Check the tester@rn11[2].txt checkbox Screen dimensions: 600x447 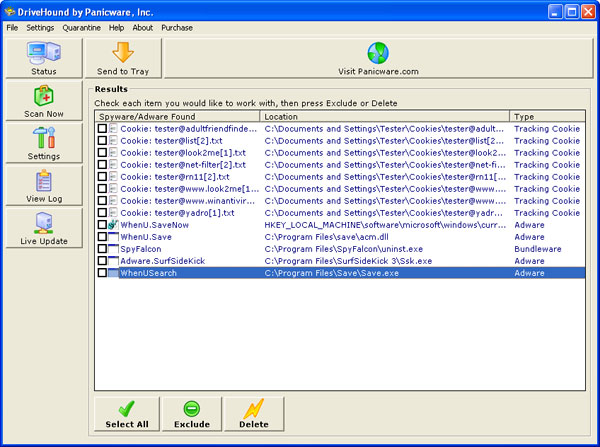tap(102, 177)
